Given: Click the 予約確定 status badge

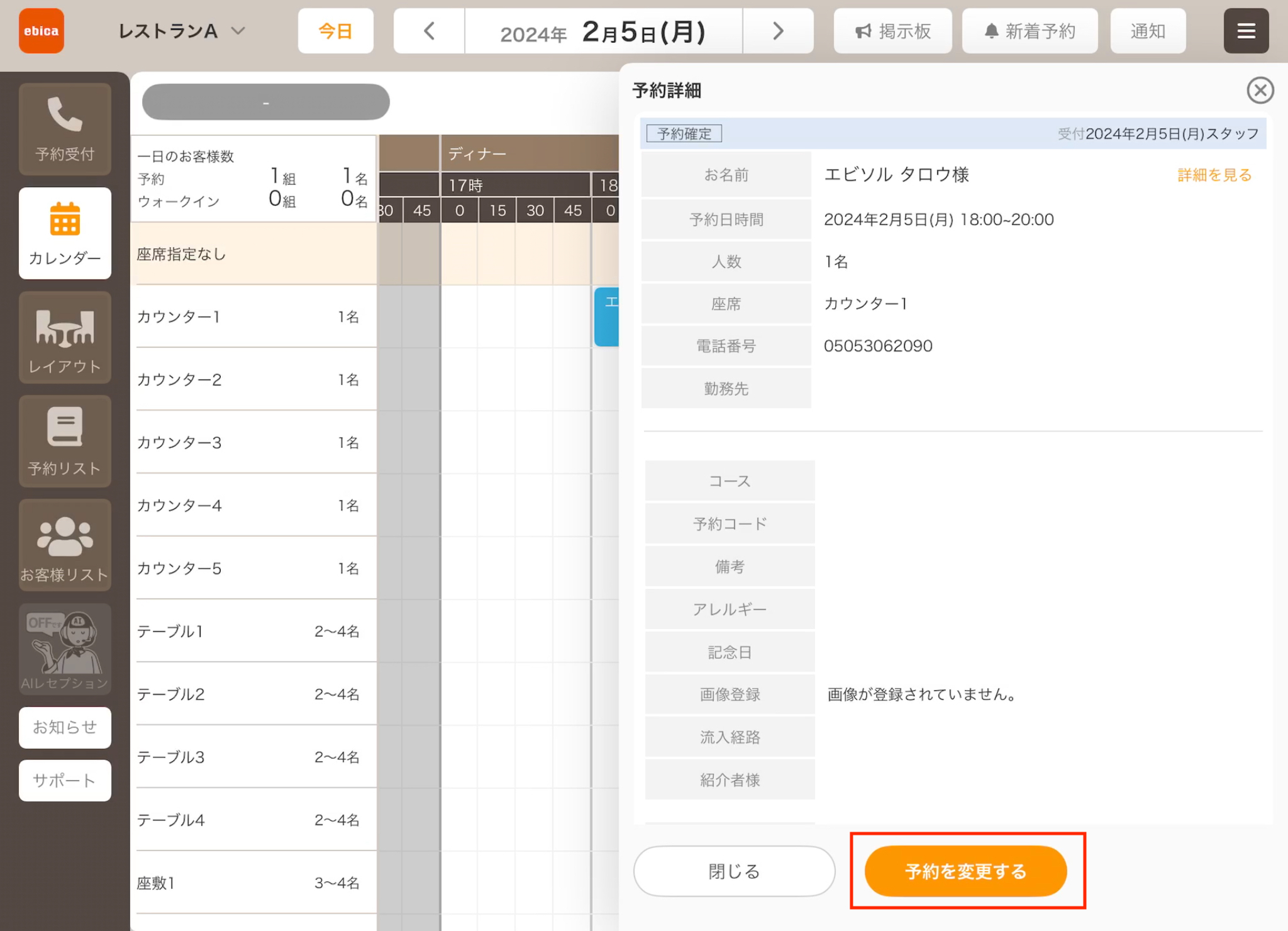Looking at the screenshot, I should pos(684,133).
